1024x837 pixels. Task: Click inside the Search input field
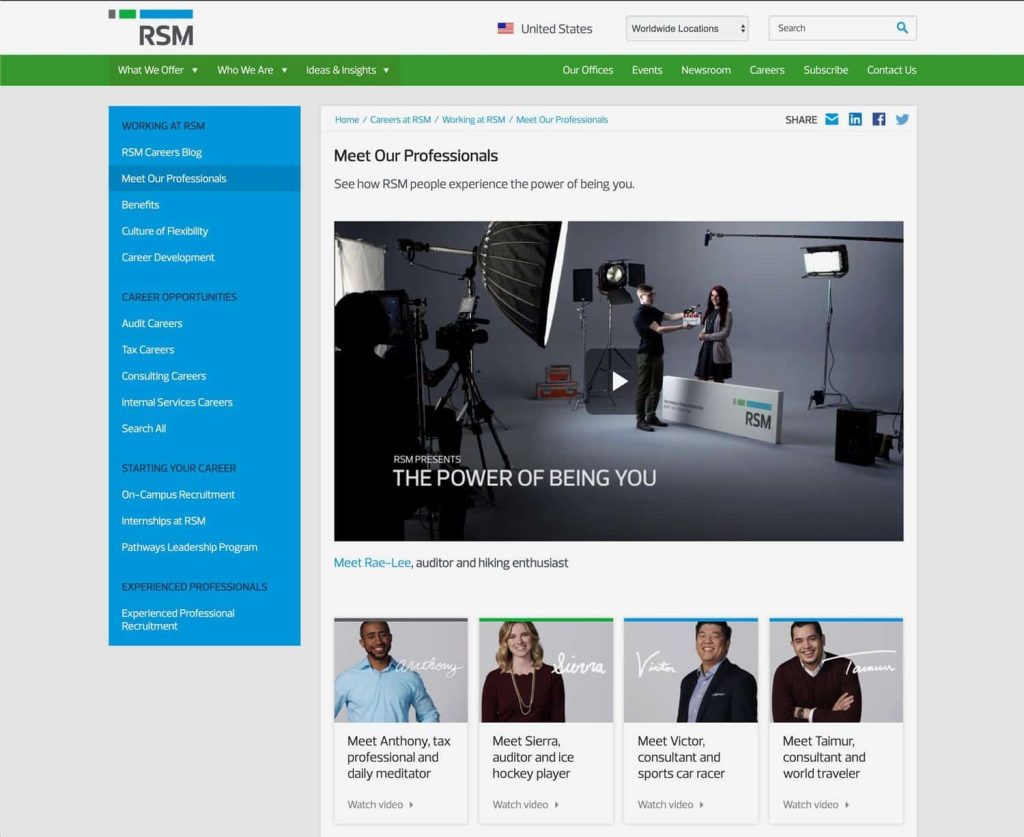(x=832, y=28)
